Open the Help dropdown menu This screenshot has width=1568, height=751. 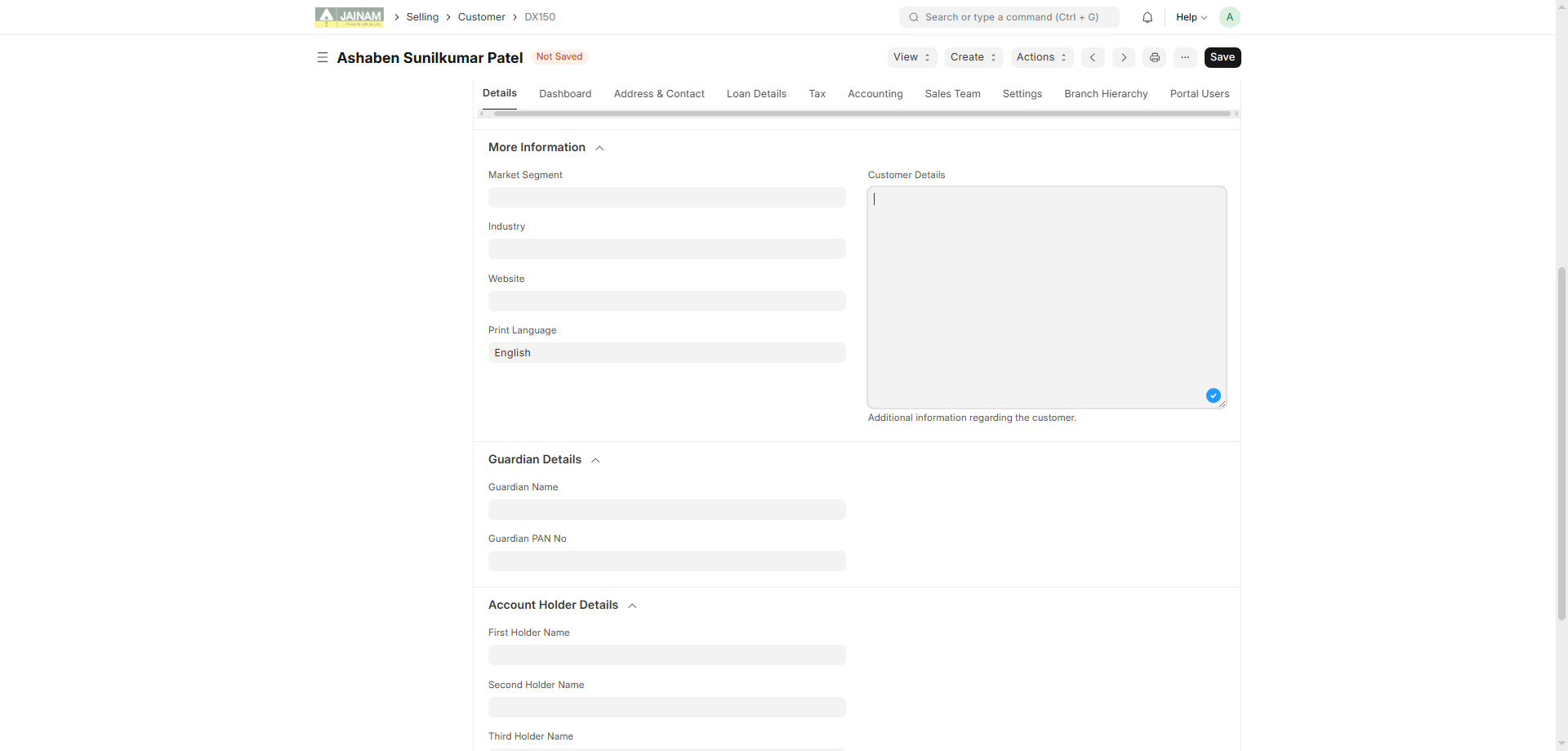[1191, 17]
